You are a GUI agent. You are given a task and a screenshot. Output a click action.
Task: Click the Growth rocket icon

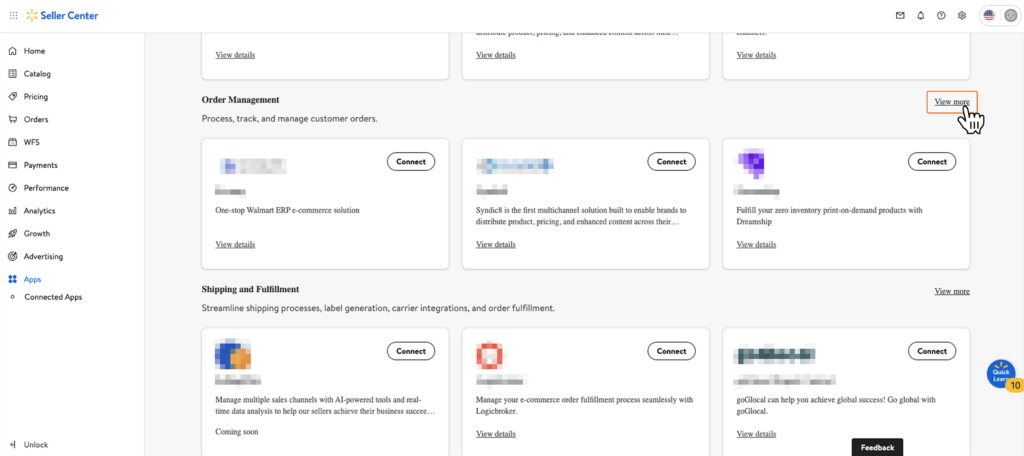[x=12, y=234]
